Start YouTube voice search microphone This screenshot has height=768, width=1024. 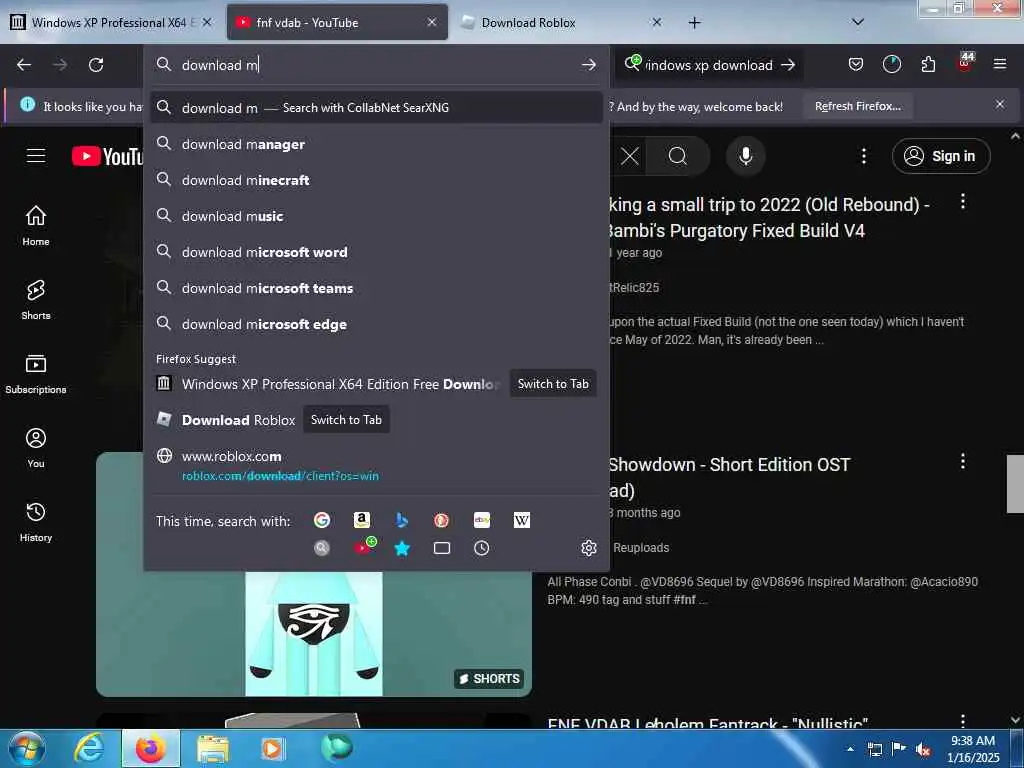point(745,155)
